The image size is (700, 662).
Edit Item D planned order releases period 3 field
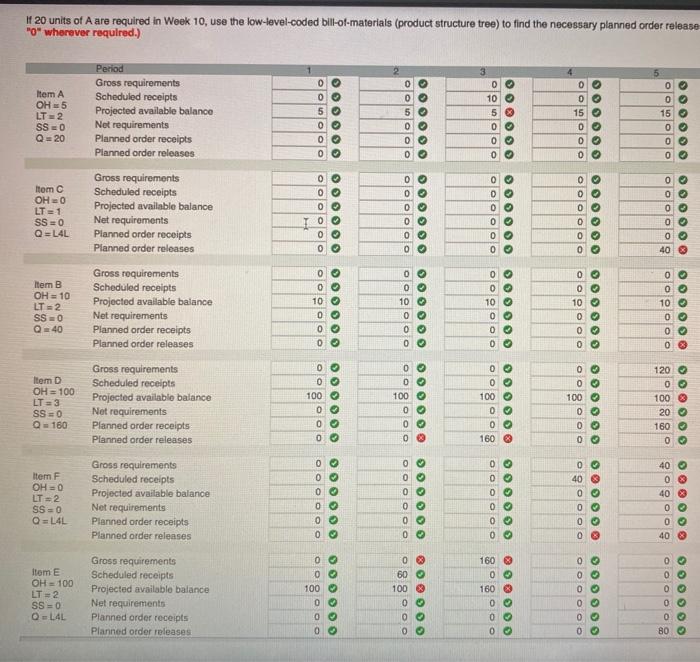coord(471,439)
